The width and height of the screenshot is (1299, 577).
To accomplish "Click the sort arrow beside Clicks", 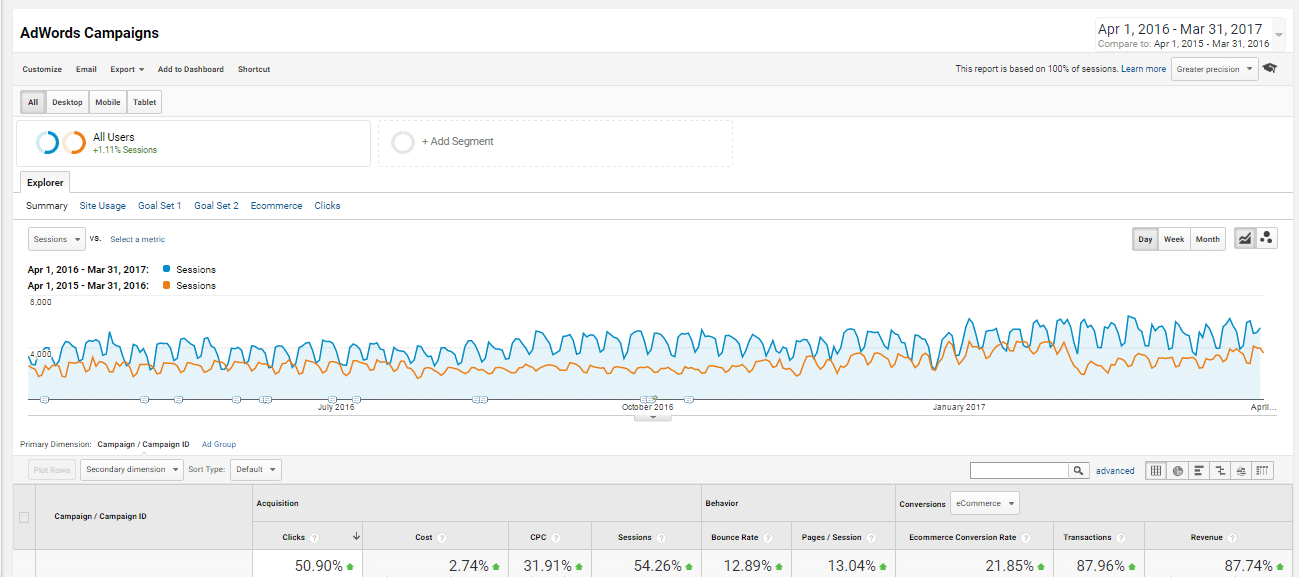I will coord(357,537).
